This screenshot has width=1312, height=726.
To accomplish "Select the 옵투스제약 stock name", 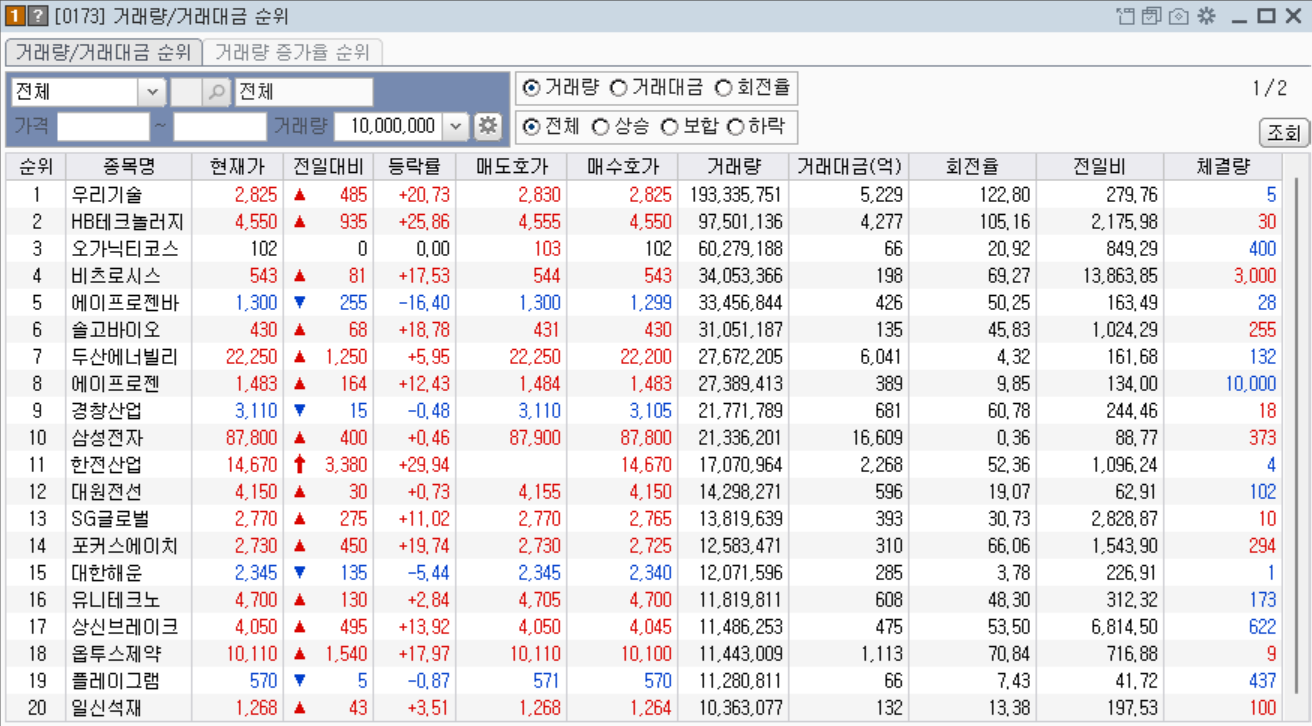I will (116, 654).
